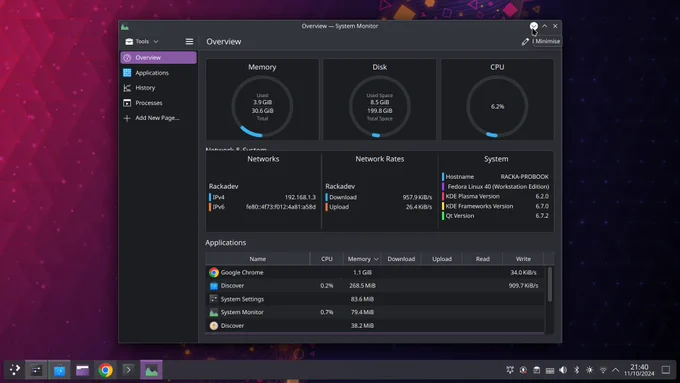Open System Settings from the taskbar
The height and width of the screenshot is (383, 680).
[36, 370]
